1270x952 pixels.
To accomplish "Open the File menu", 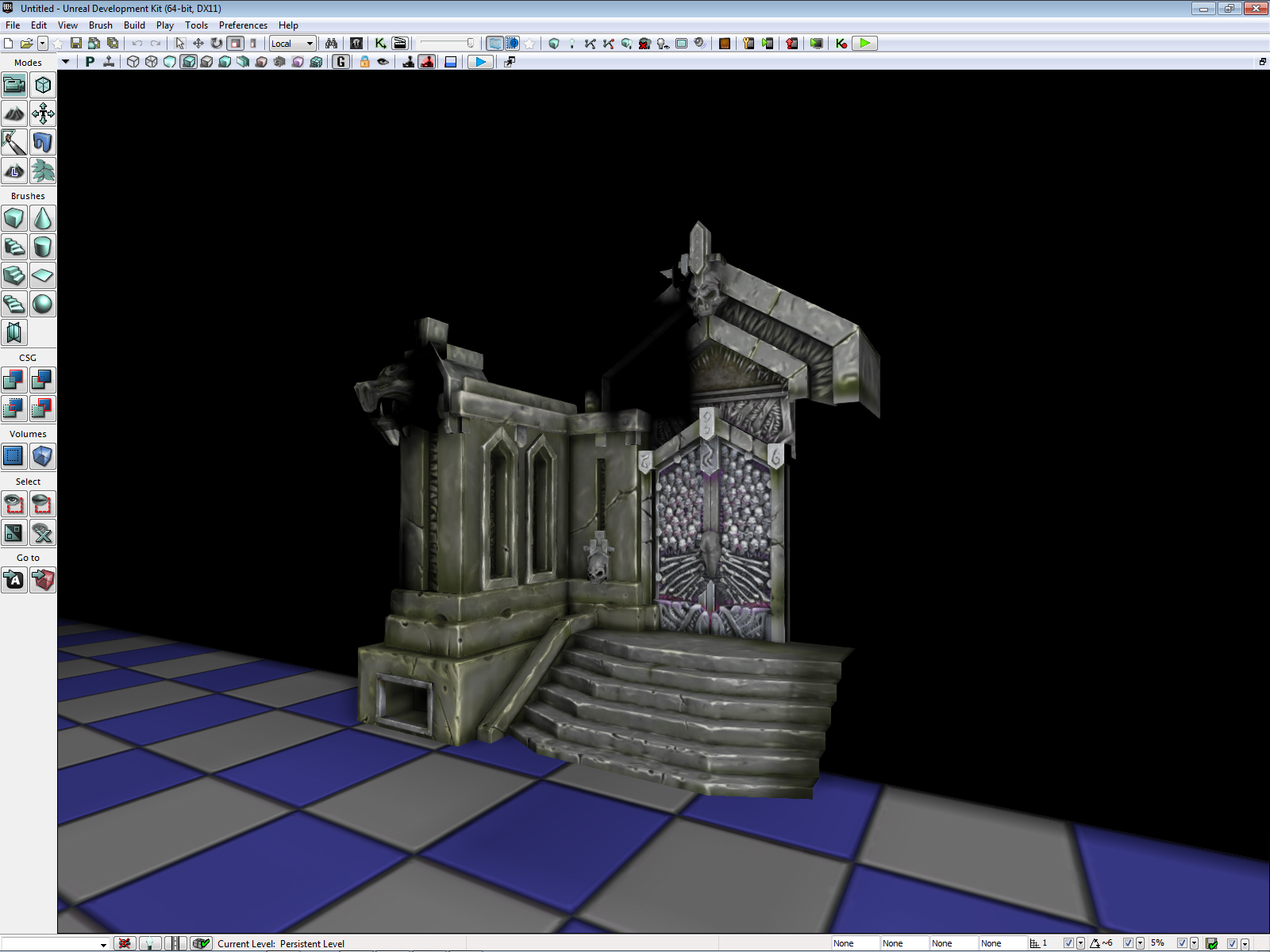I will pyautogui.click(x=13, y=25).
